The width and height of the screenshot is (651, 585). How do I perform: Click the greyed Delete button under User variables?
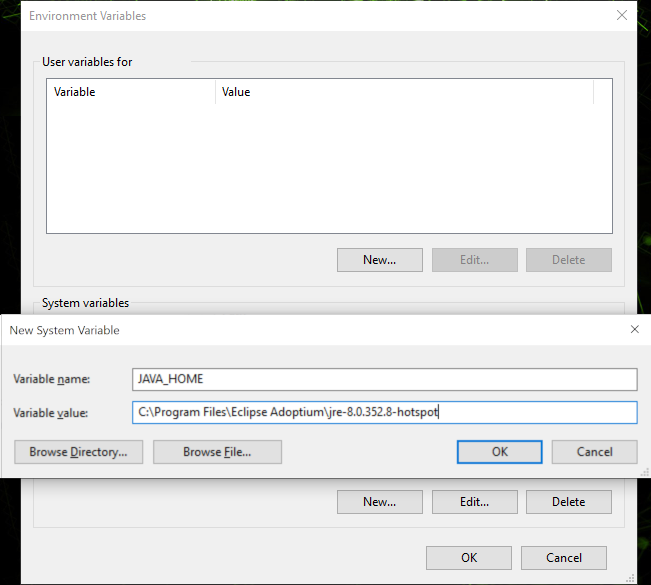point(568,260)
